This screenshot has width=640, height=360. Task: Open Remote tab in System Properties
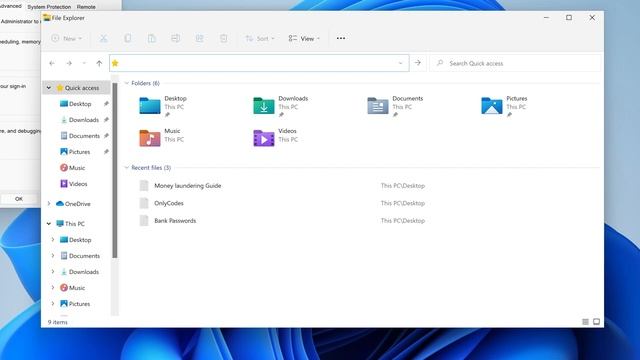(86, 7)
